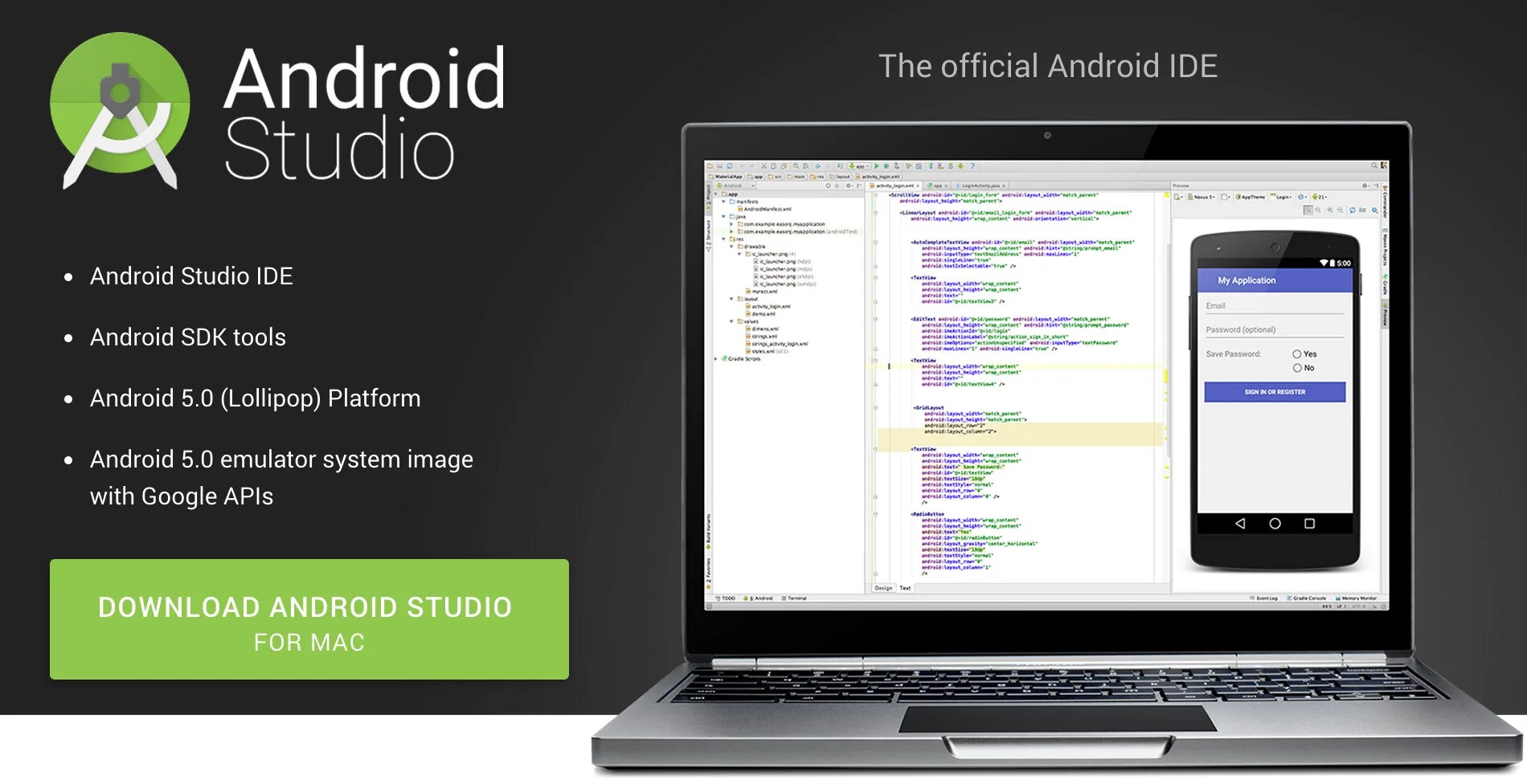
Task: Open the Android project view dropdown
Action: (735, 186)
